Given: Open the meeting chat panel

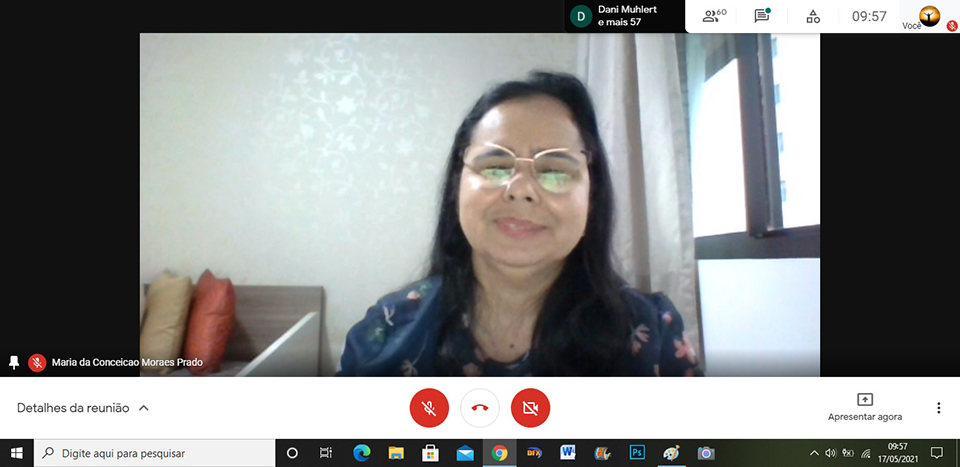Looking at the screenshot, I should 762,16.
